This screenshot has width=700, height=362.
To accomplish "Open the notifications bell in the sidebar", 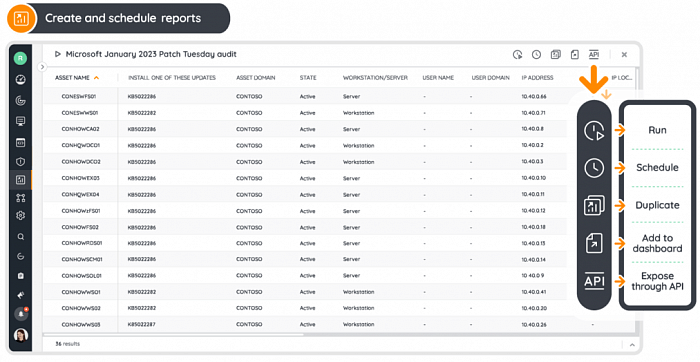I will [x=21, y=314].
